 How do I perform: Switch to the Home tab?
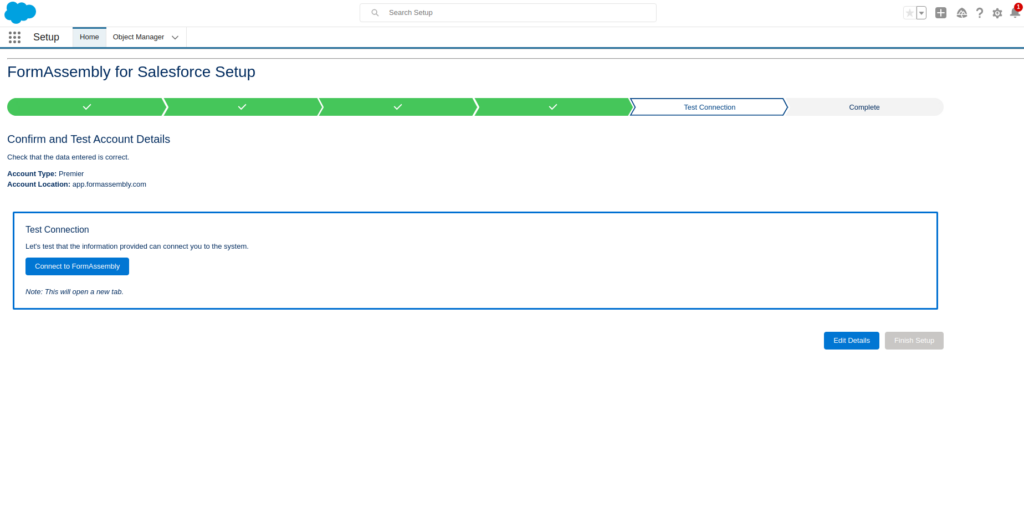[x=89, y=37]
